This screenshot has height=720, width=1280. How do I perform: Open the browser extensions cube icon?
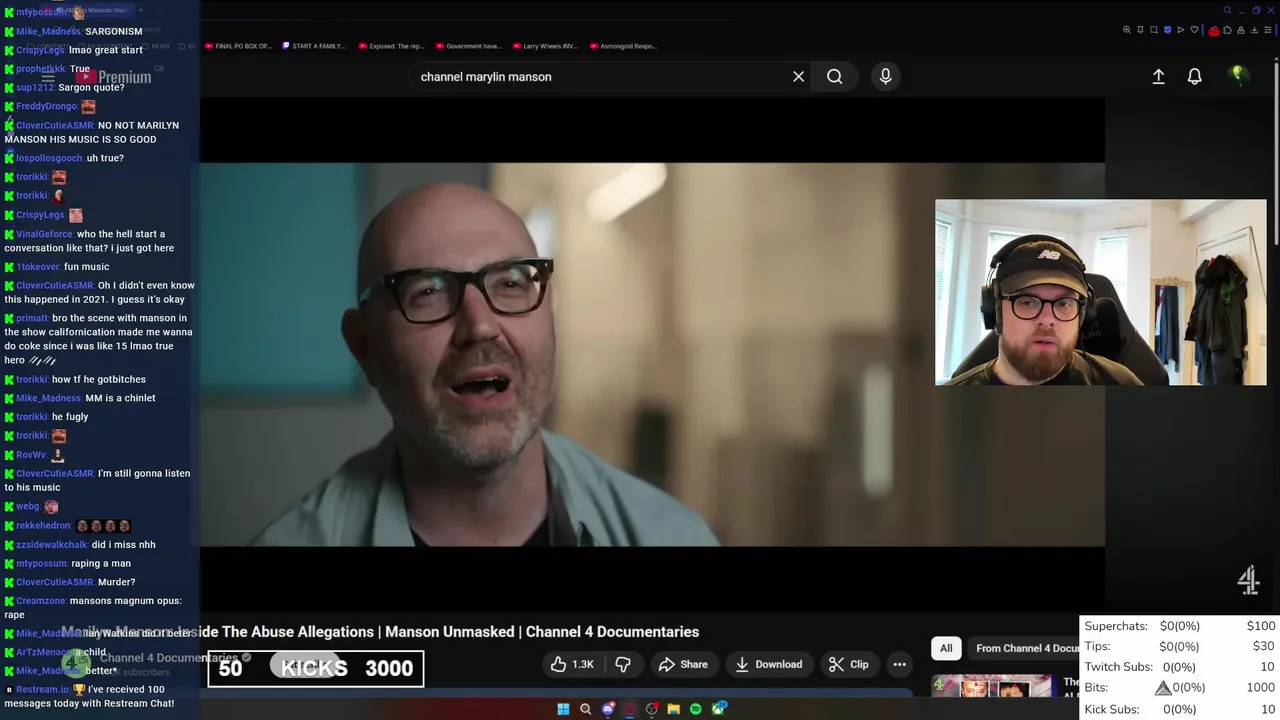tap(1227, 30)
